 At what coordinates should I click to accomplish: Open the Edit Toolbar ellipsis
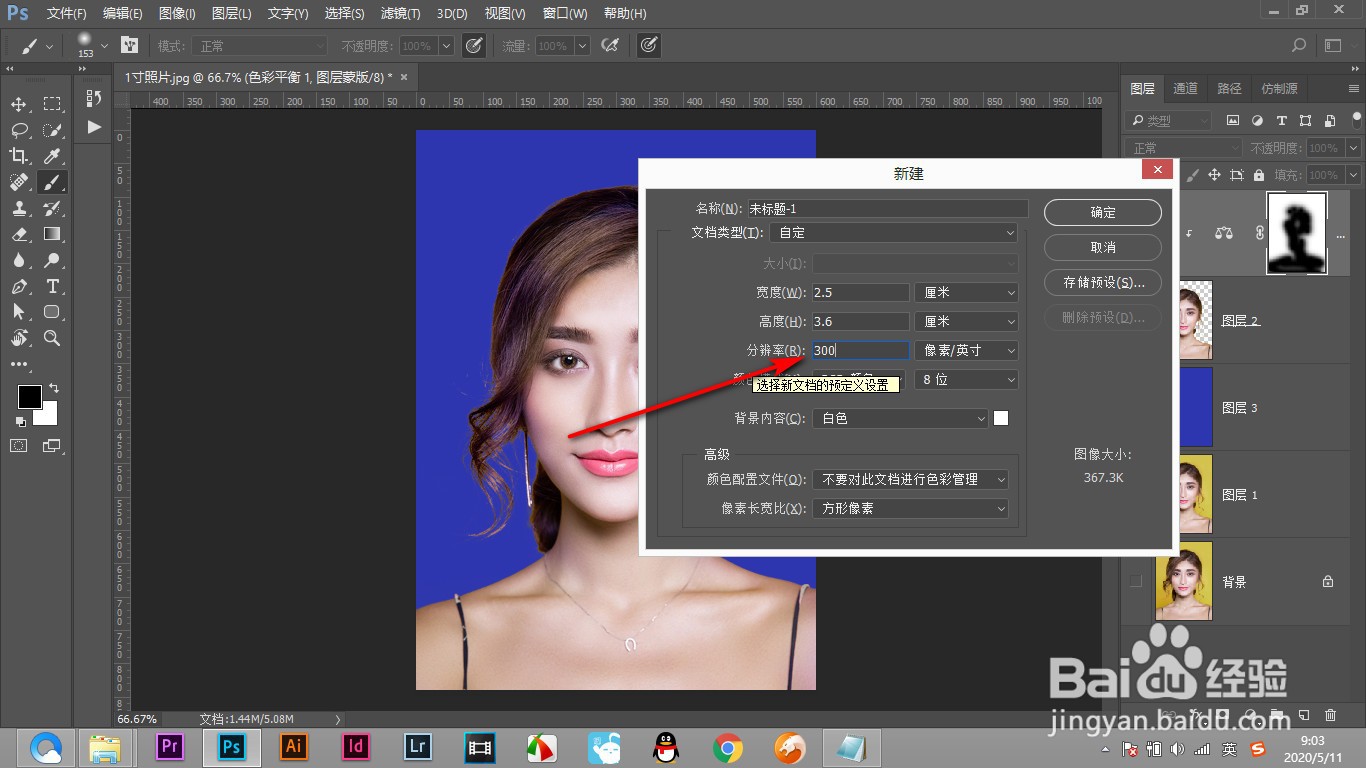pos(19,364)
